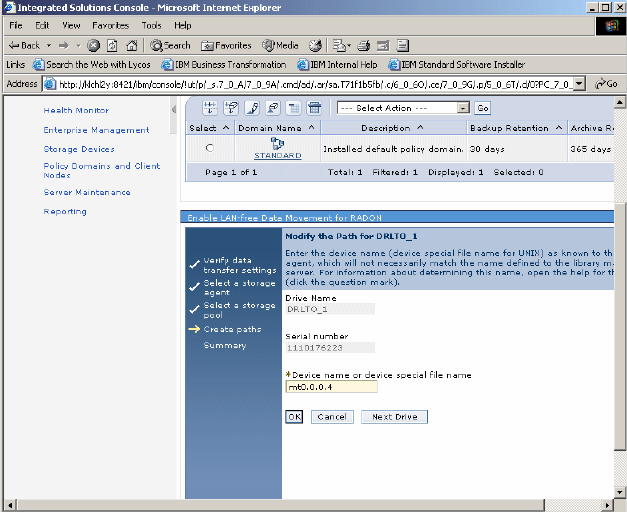Open the Mail icon dropdown arrow
This screenshot has width=627, height=512.
pos(349,46)
